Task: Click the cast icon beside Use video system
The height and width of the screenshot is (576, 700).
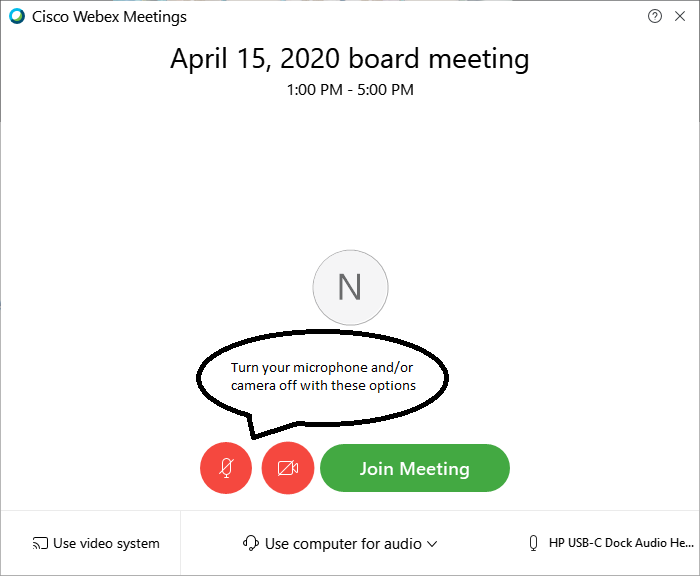Action: click(40, 543)
